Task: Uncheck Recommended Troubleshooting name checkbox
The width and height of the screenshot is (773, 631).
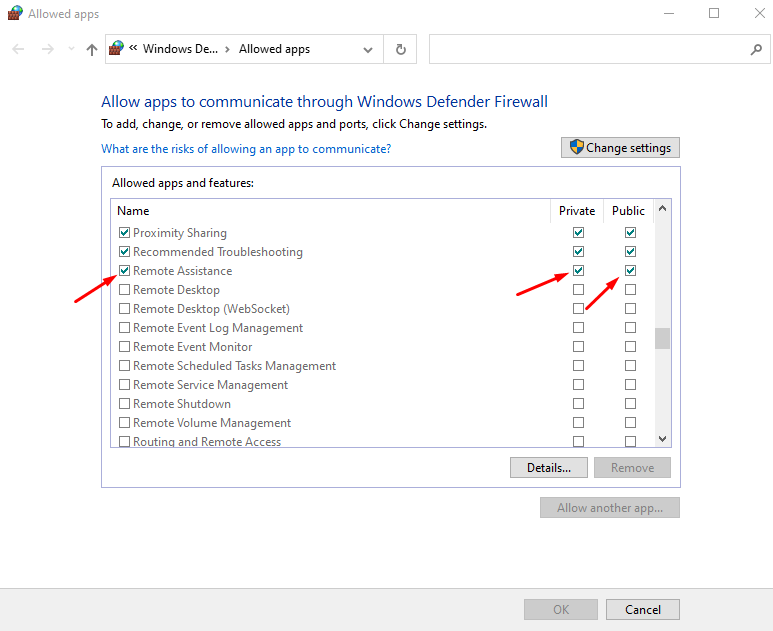Action: pyautogui.click(x=124, y=251)
